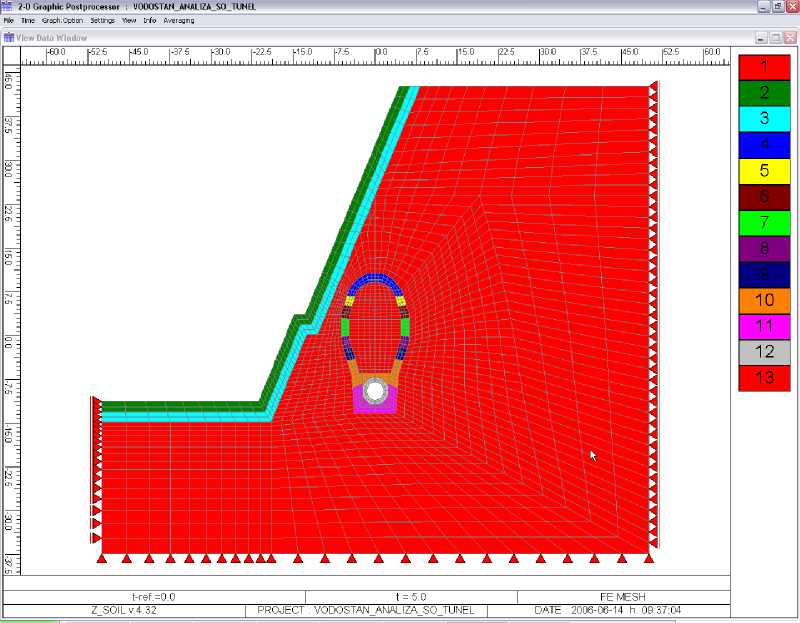Open the Averaging menu

pyautogui.click(x=179, y=20)
